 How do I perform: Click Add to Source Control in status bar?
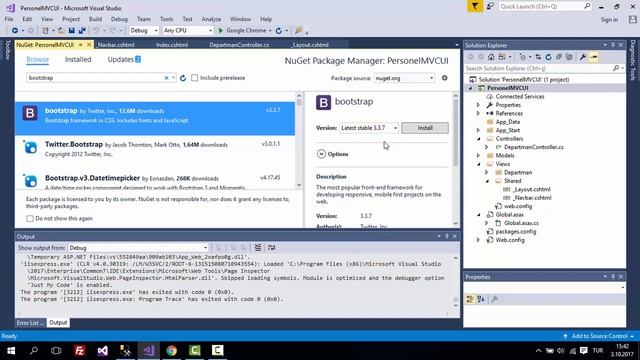coord(599,336)
